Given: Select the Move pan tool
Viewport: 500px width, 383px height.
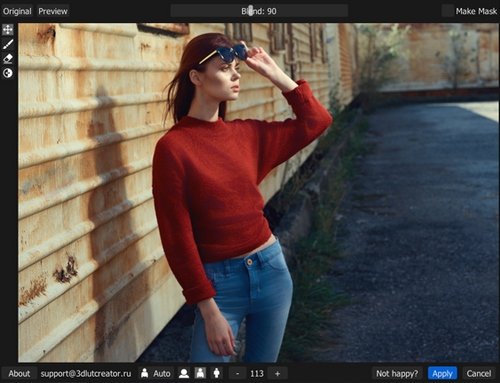Looking at the screenshot, I should click(8, 30).
